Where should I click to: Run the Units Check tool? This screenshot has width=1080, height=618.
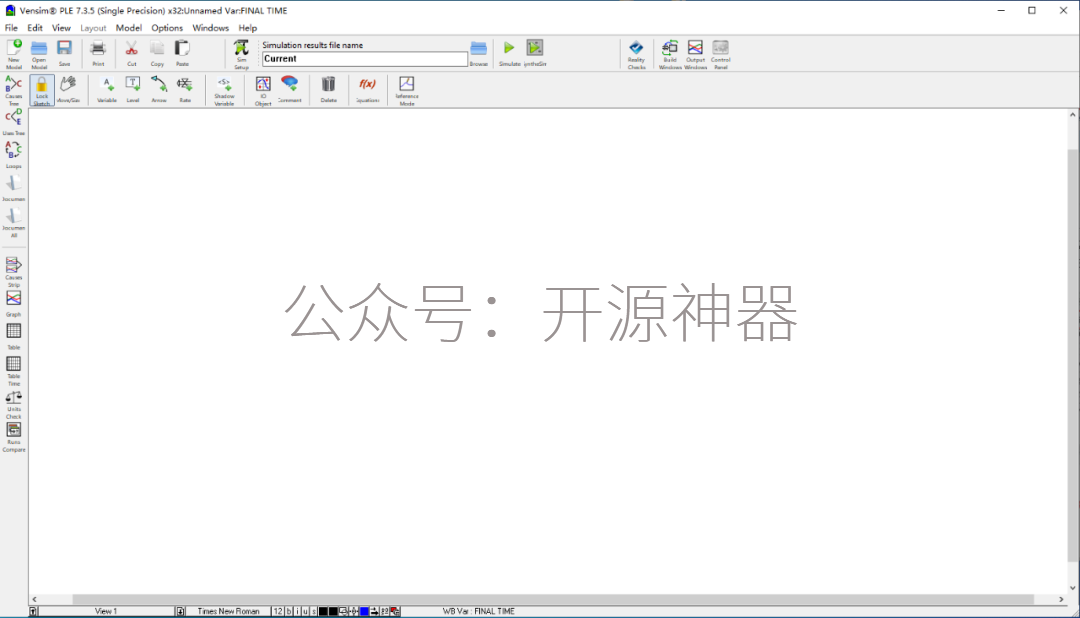tap(14, 405)
